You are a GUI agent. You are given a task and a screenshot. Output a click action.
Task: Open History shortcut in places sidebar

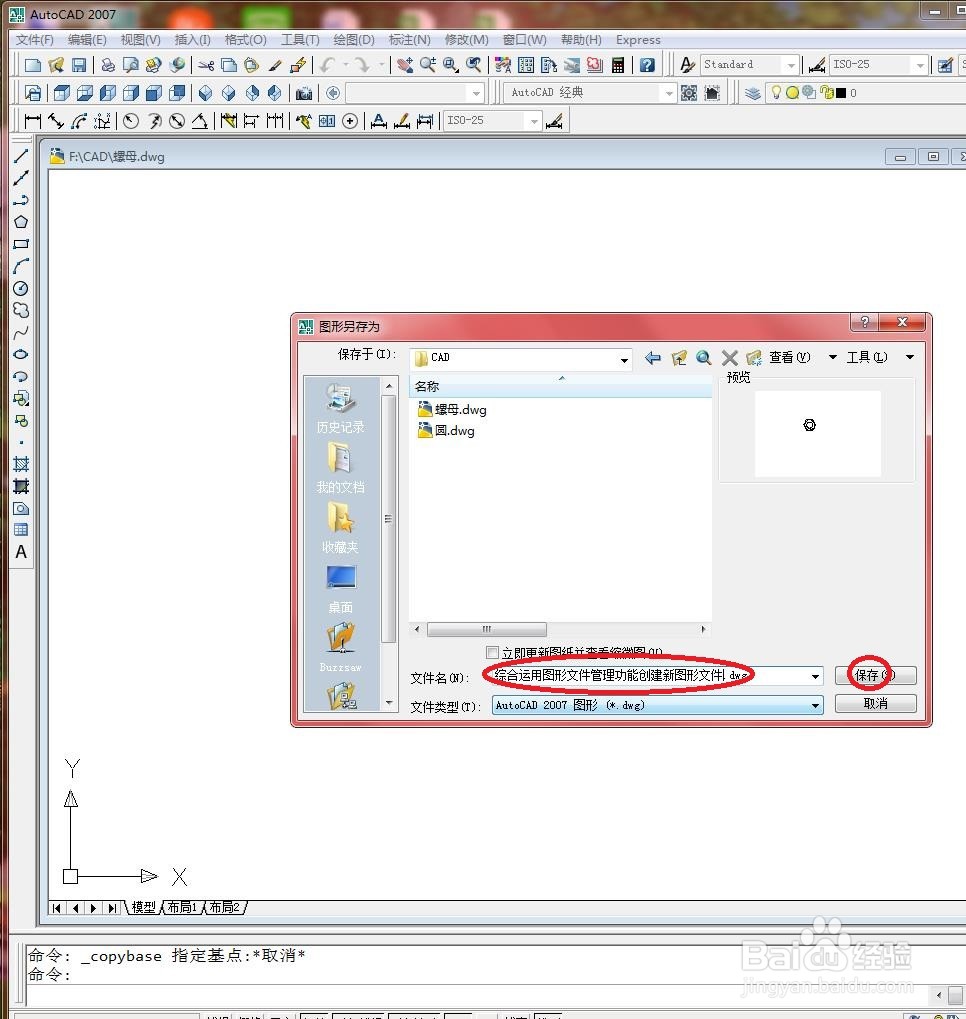pyautogui.click(x=341, y=408)
